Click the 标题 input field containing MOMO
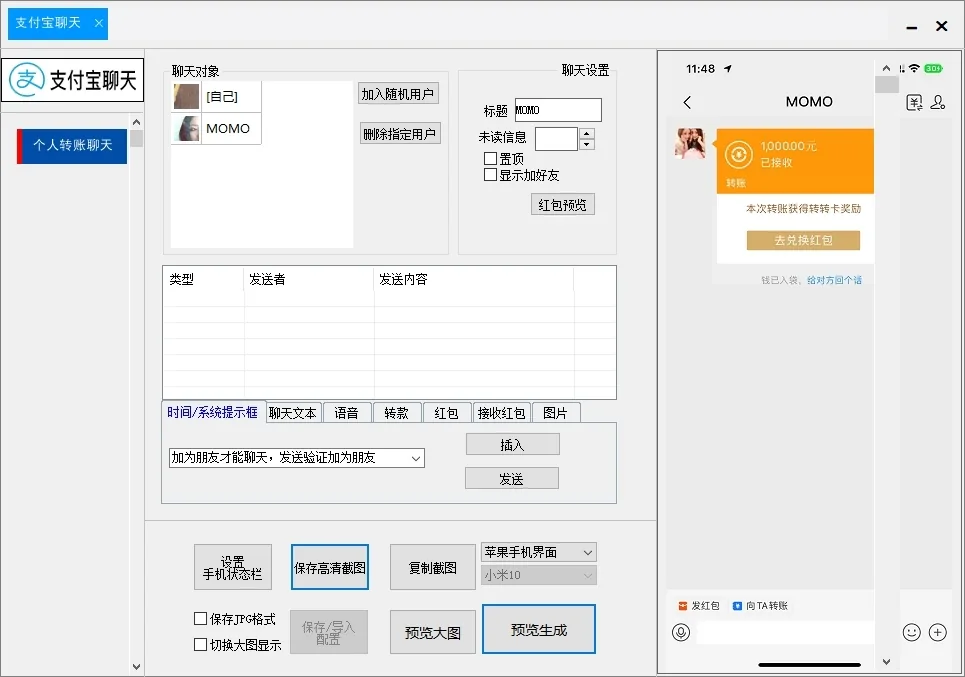The height and width of the screenshot is (677, 965). click(x=558, y=110)
